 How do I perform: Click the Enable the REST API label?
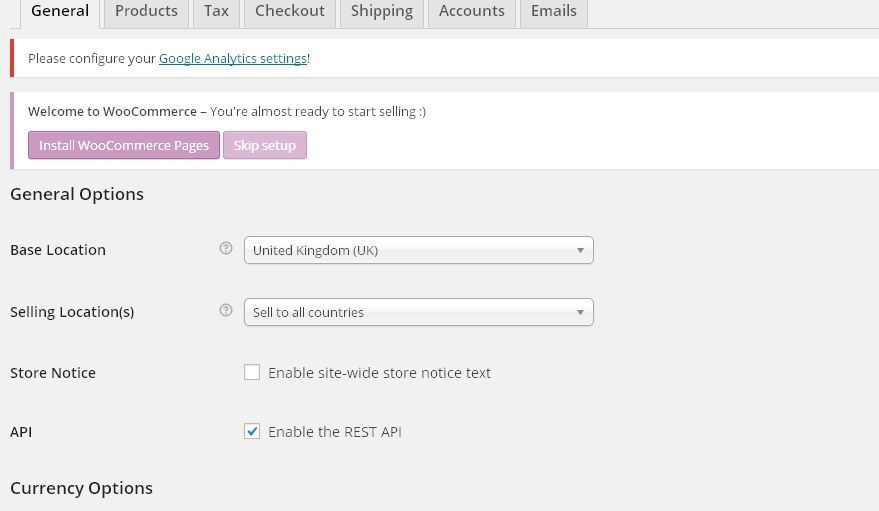click(335, 431)
